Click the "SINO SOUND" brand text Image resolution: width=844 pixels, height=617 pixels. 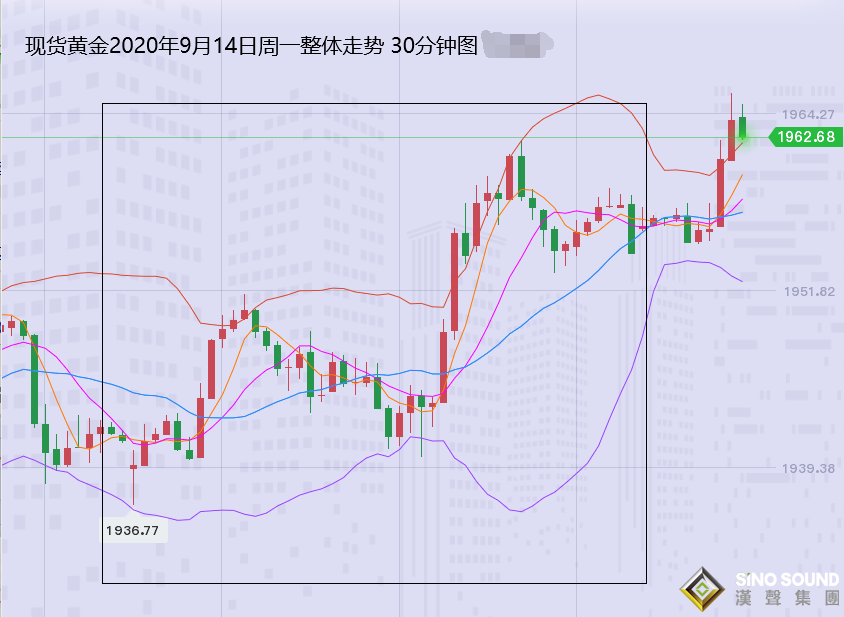click(x=786, y=580)
